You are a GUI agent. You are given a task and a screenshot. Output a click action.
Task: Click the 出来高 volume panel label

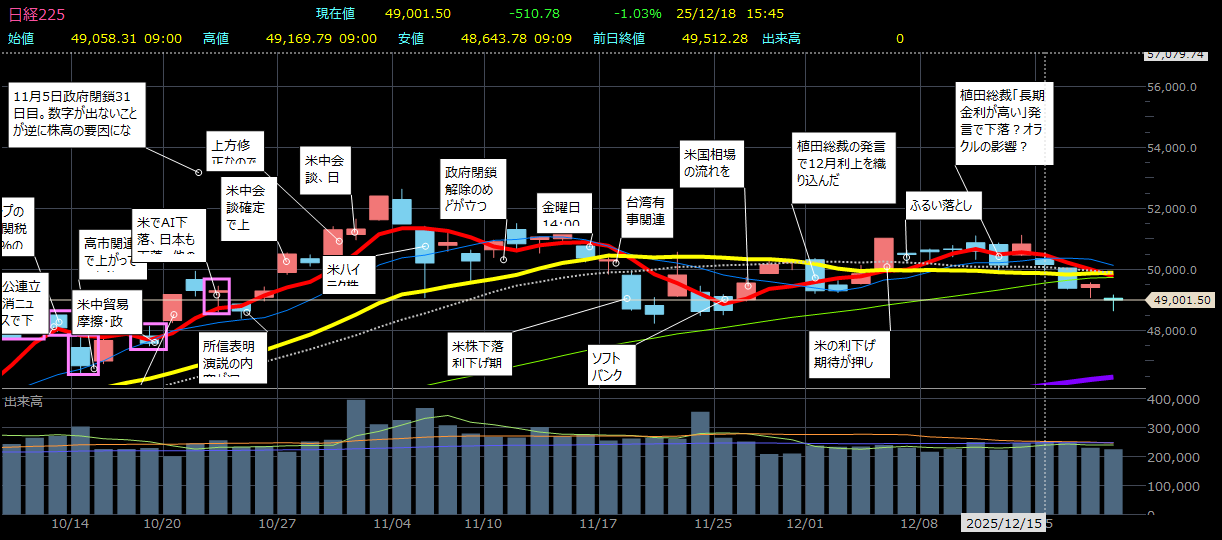click(x=24, y=401)
